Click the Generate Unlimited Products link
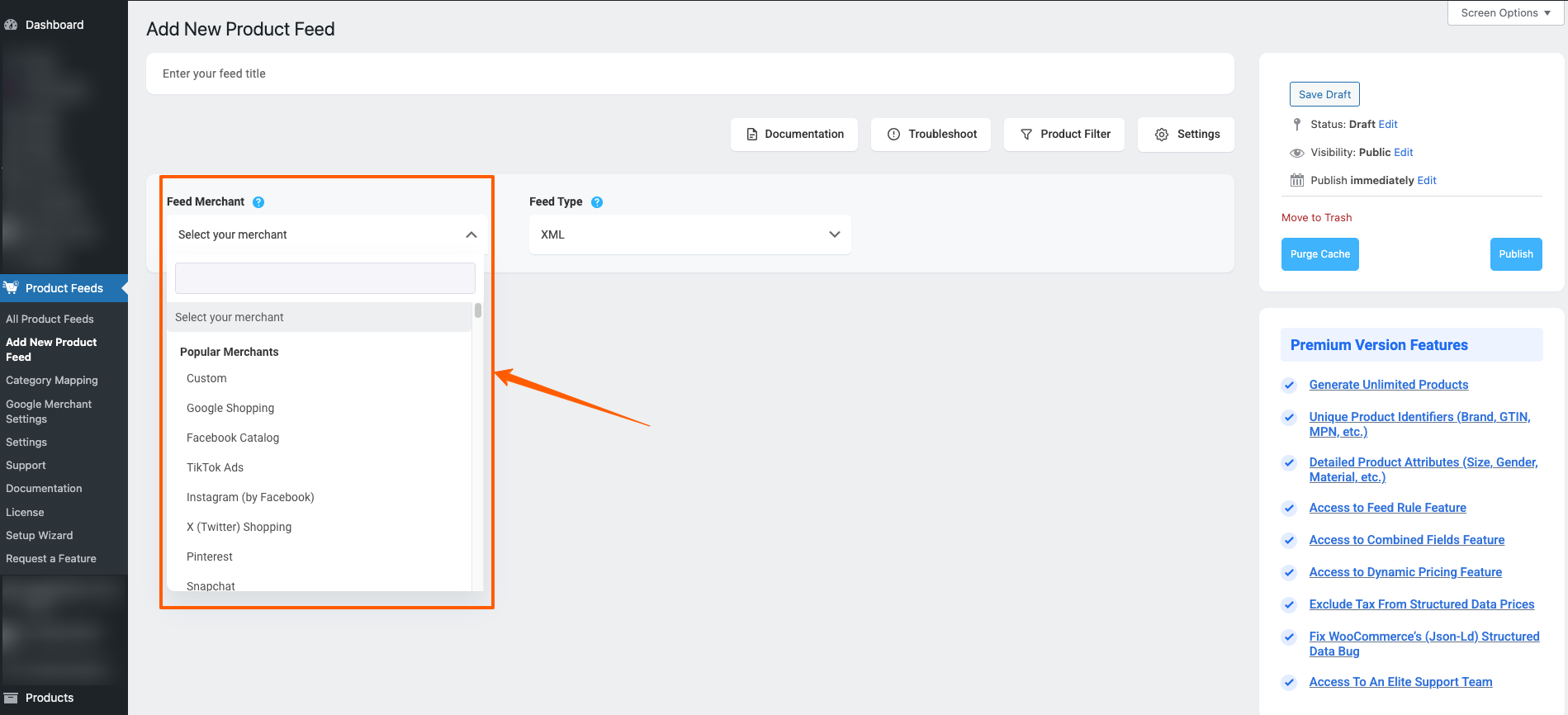Screen dimensions: 1568x715 (x=1389, y=385)
